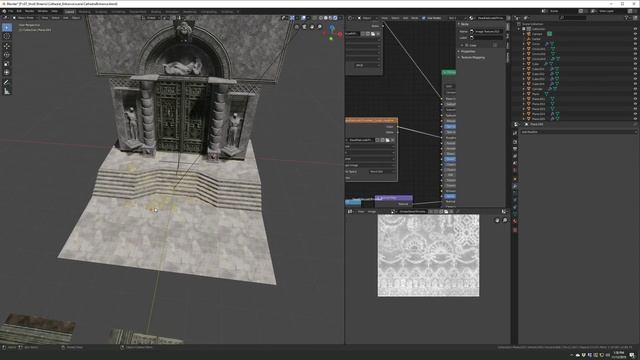The height and width of the screenshot is (360, 640).
Task: Open the Texture properties tab
Action: 515,230
